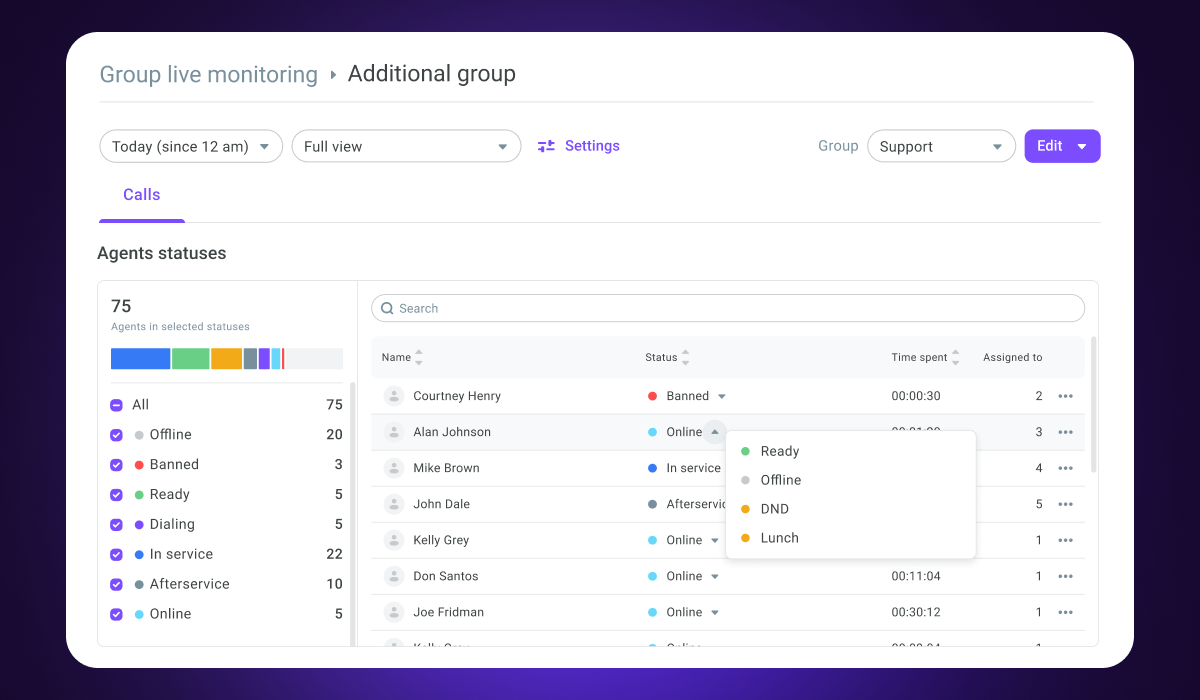Click orange segment of status bar
Image resolution: width=1200 pixels, height=700 pixels.
[227, 359]
